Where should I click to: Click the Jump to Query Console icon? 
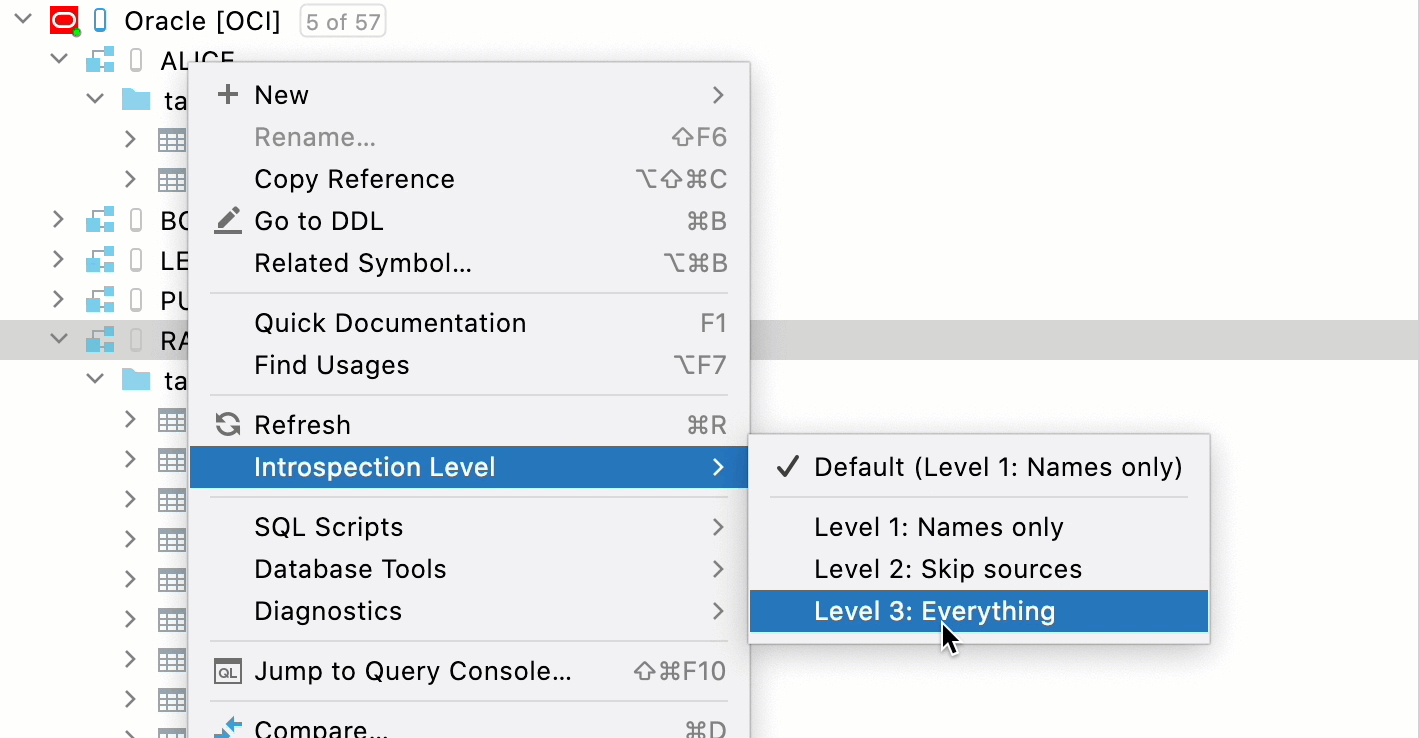tap(228, 671)
